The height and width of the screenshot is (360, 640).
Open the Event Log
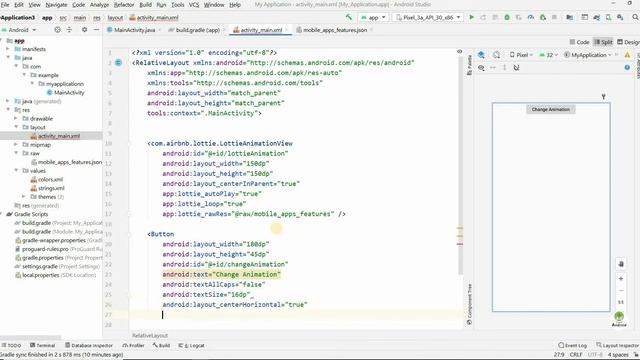pos(572,345)
